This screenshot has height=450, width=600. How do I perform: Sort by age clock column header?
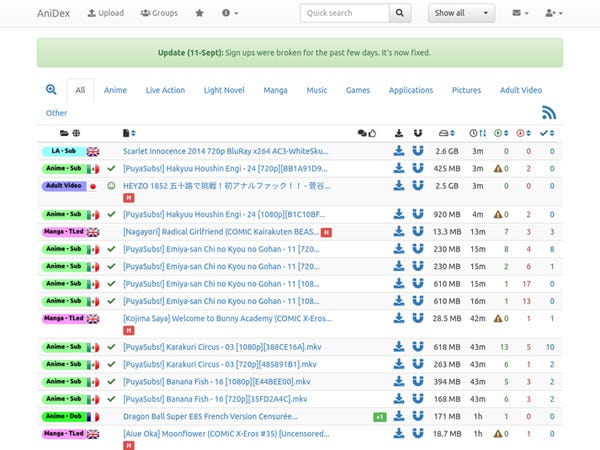coord(478,133)
